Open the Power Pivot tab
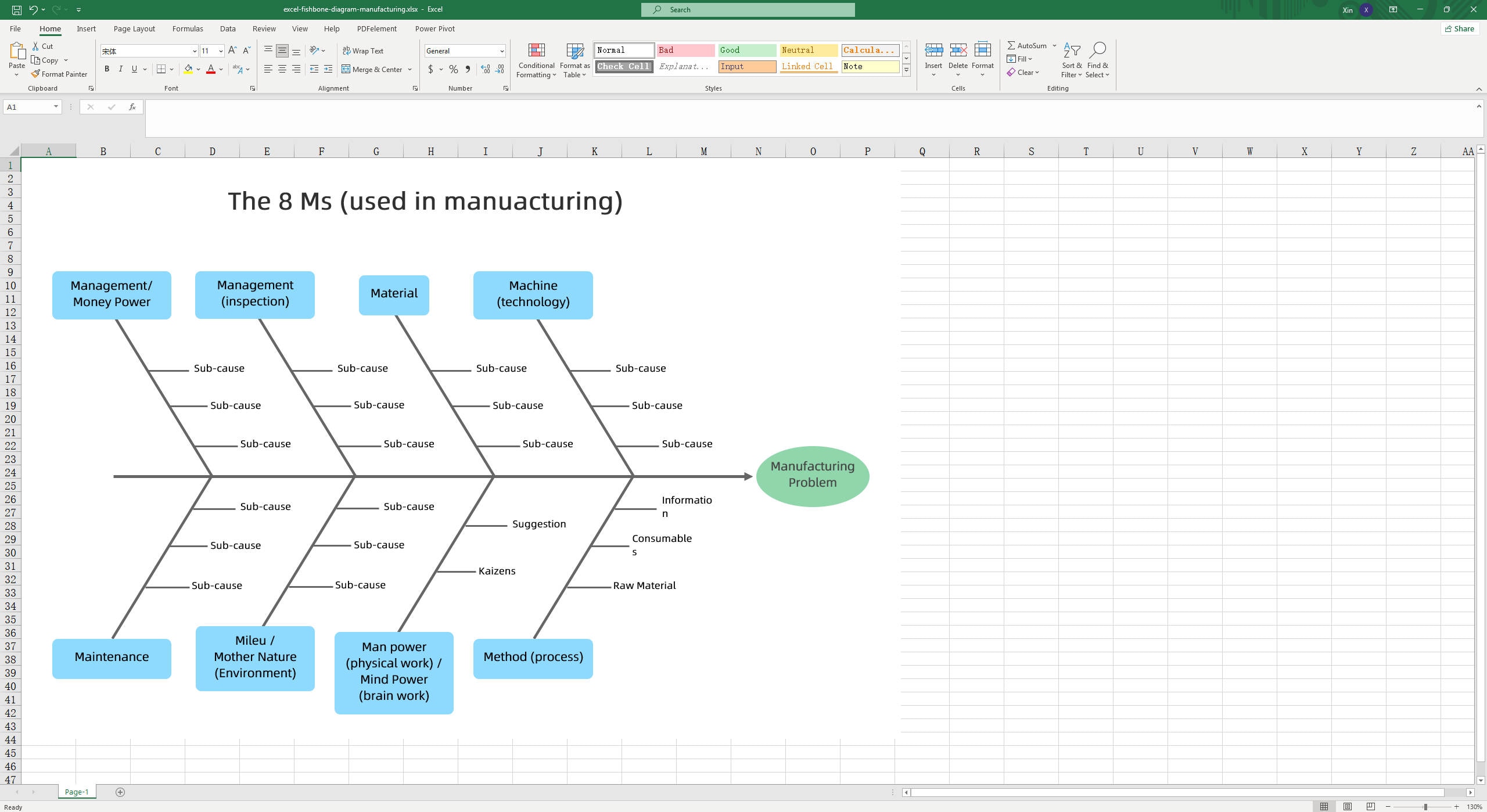The height and width of the screenshot is (812, 1487). tap(435, 28)
